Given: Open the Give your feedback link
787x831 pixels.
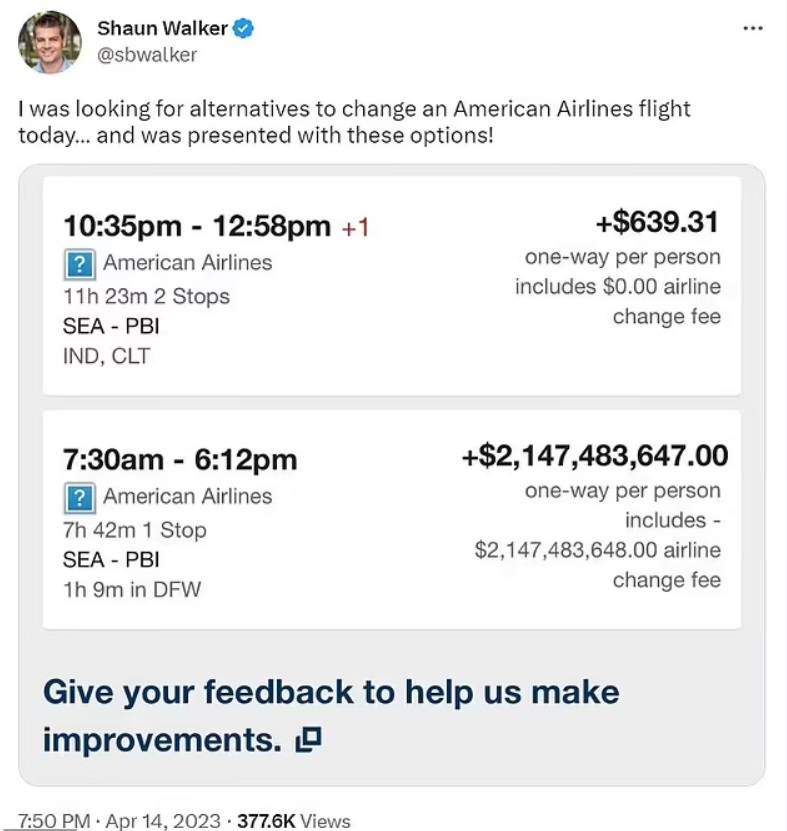Looking at the screenshot, I should 331,715.
